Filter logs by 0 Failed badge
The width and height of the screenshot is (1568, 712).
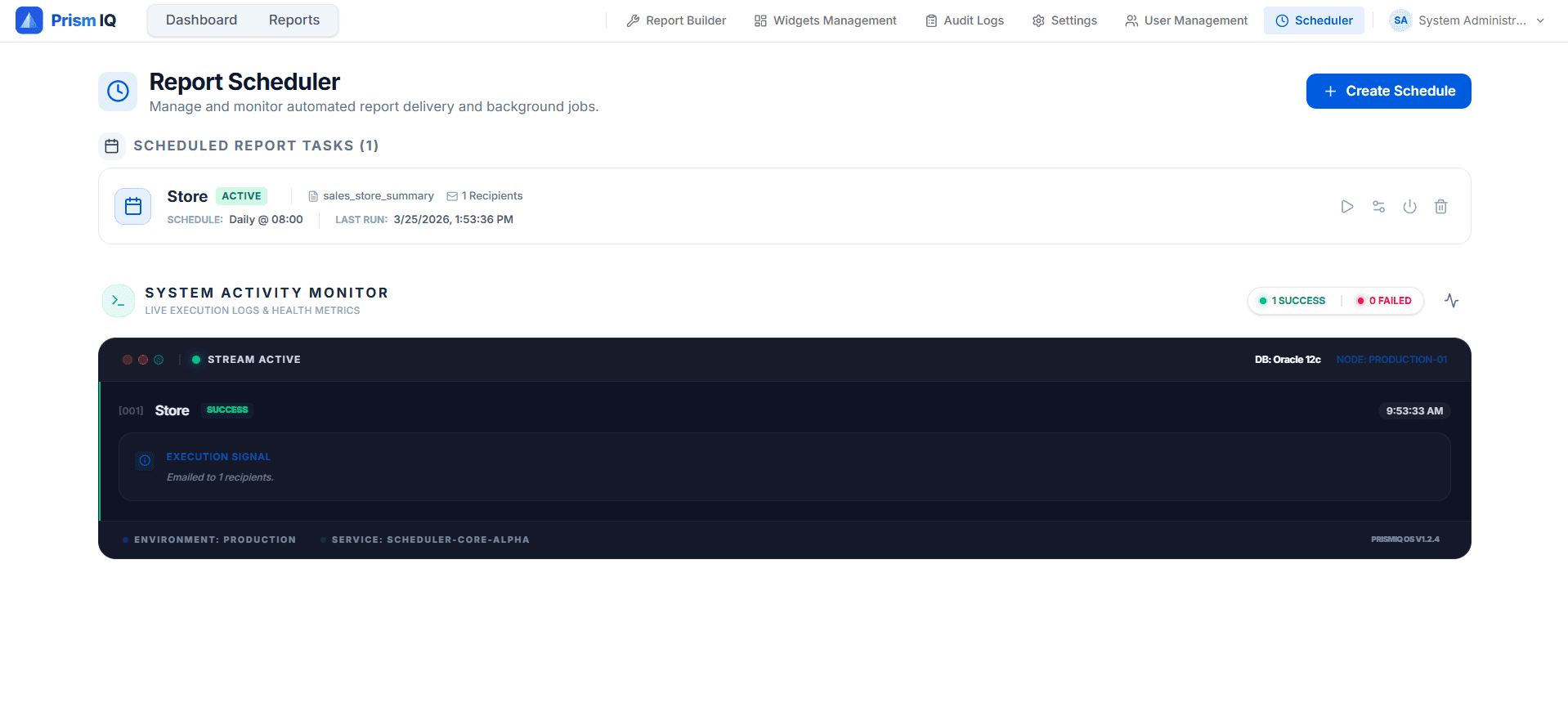click(1384, 301)
